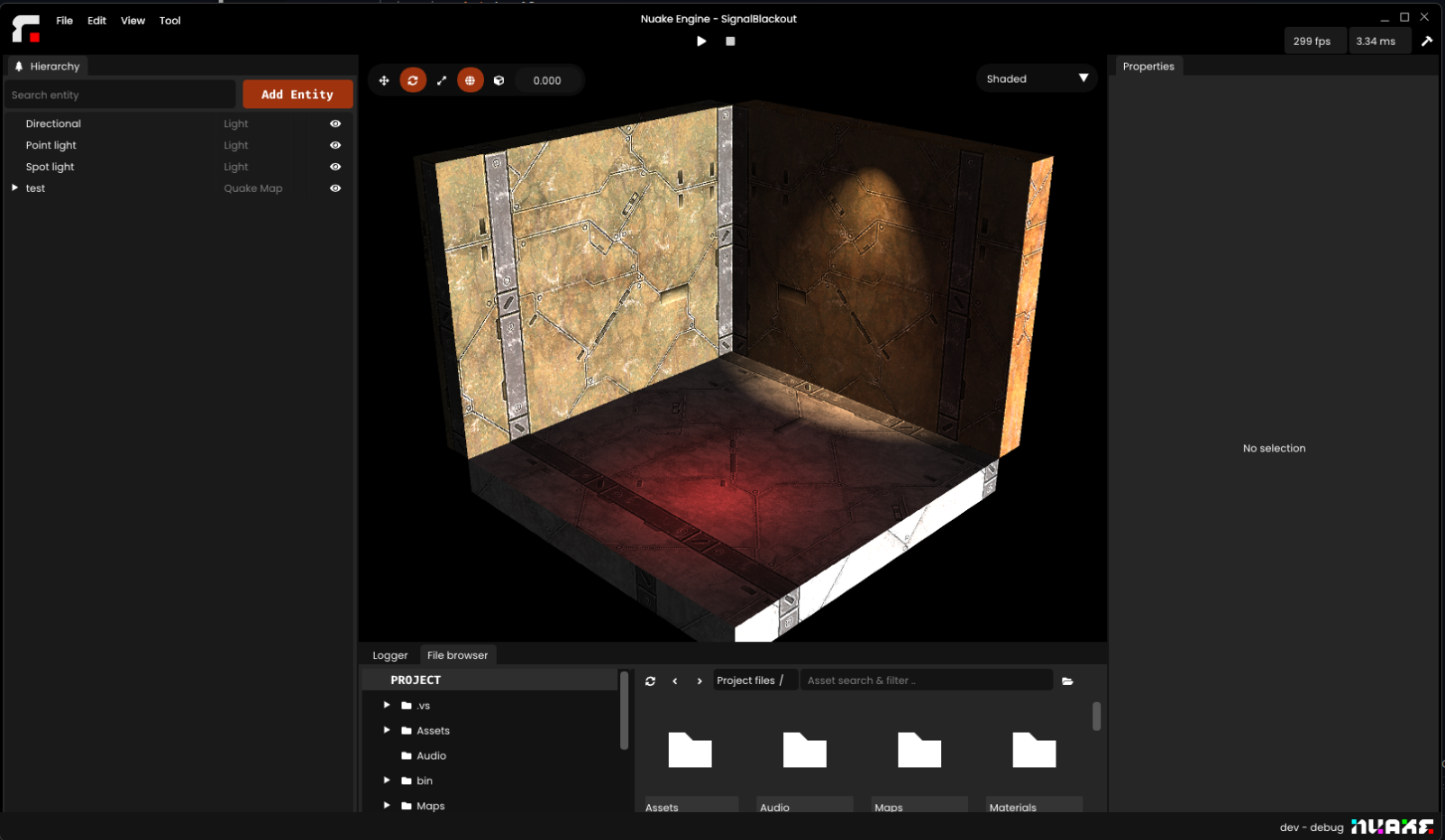The image size is (1445, 840).
Task: Open project folder in explorer icon
Action: coord(1067,680)
